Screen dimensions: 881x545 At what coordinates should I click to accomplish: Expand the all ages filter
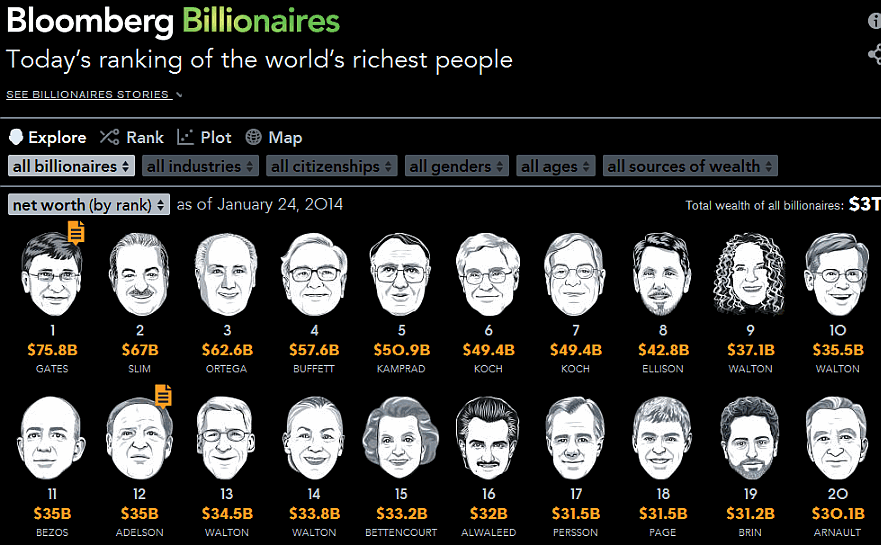556,166
